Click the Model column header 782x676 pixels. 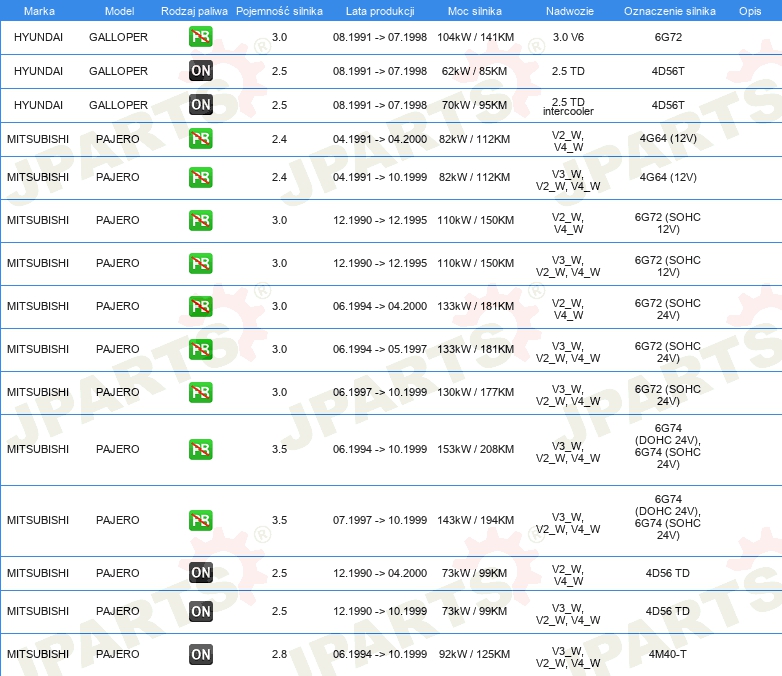tap(120, 11)
